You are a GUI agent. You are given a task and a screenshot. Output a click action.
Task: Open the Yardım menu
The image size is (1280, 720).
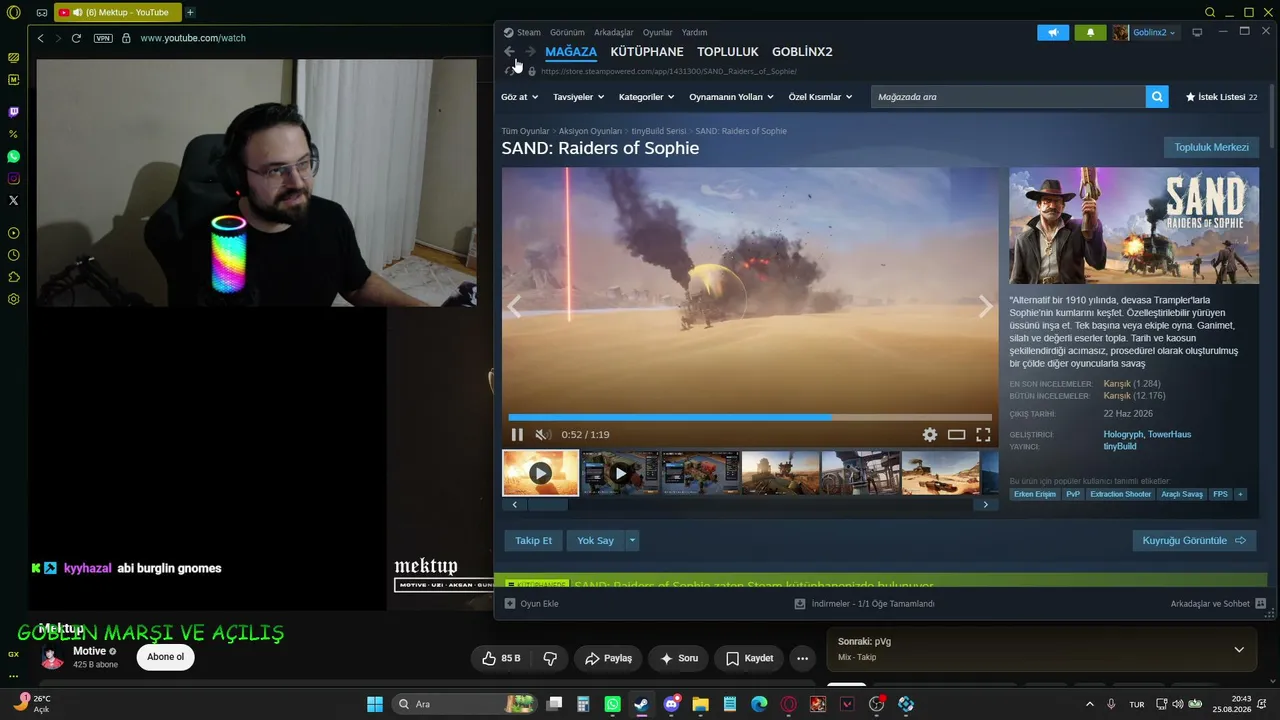coord(694,32)
